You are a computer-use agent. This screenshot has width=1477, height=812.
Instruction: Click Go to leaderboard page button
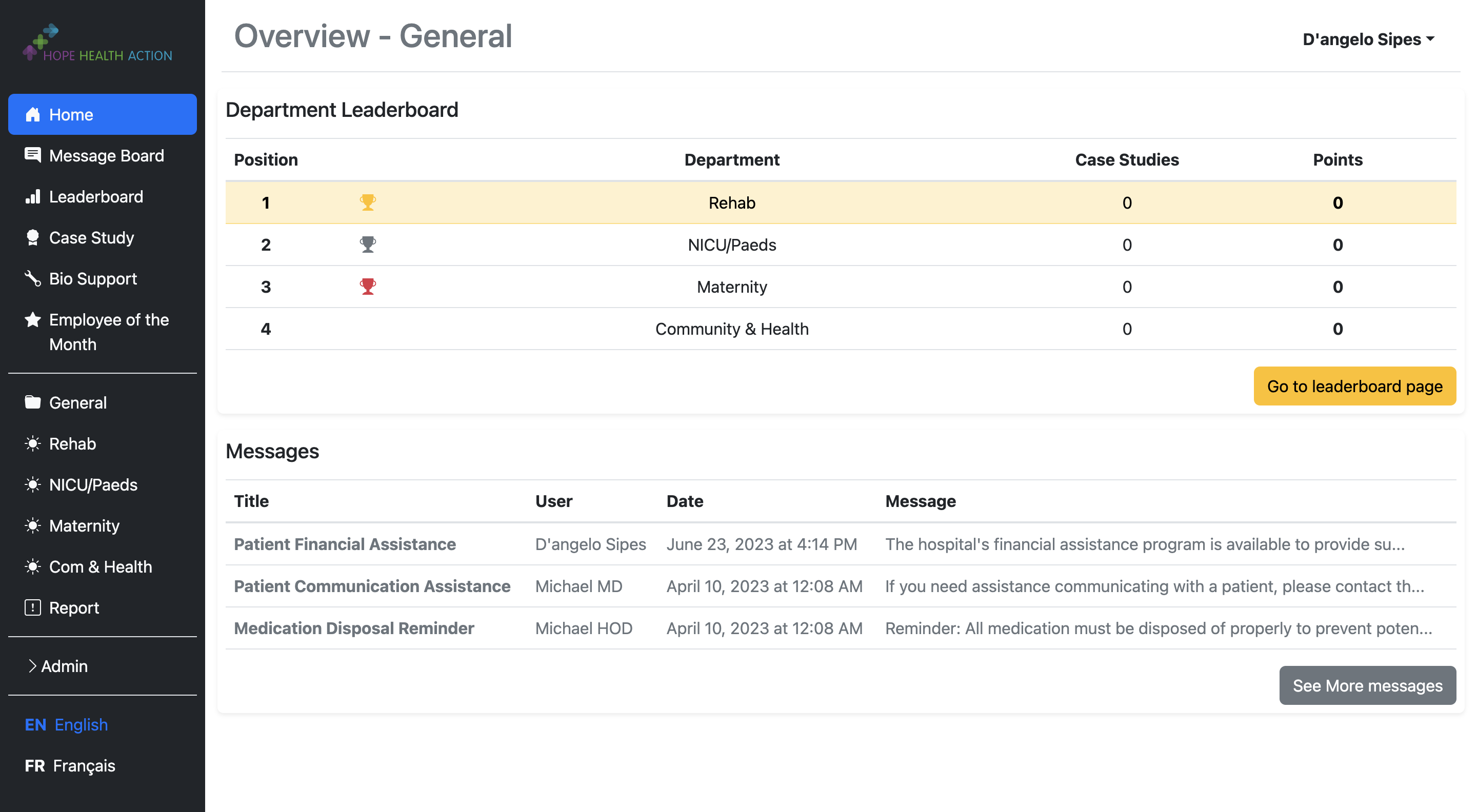tap(1354, 386)
